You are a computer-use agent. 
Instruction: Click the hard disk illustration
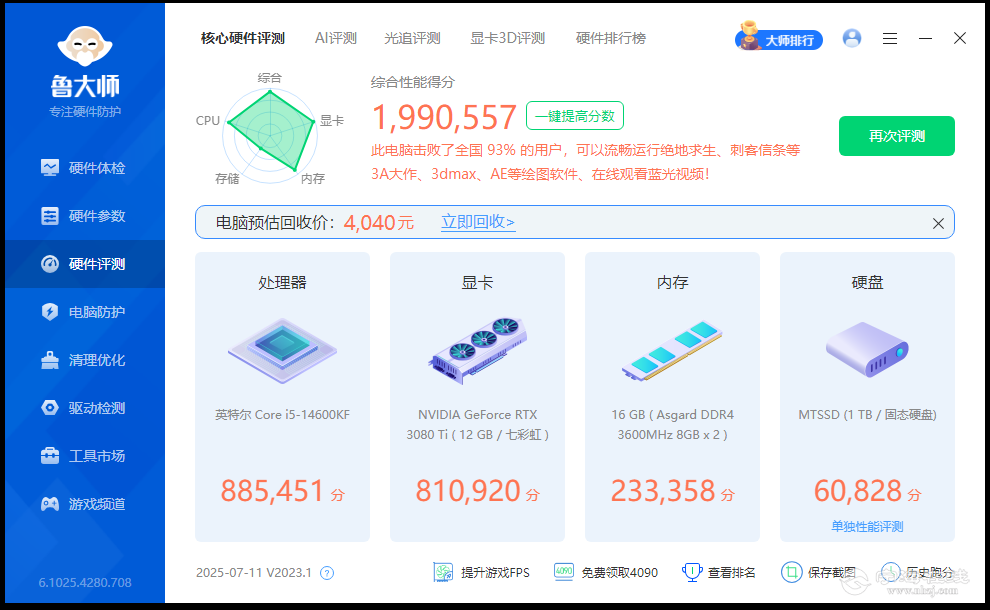click(x=868, y=349)
